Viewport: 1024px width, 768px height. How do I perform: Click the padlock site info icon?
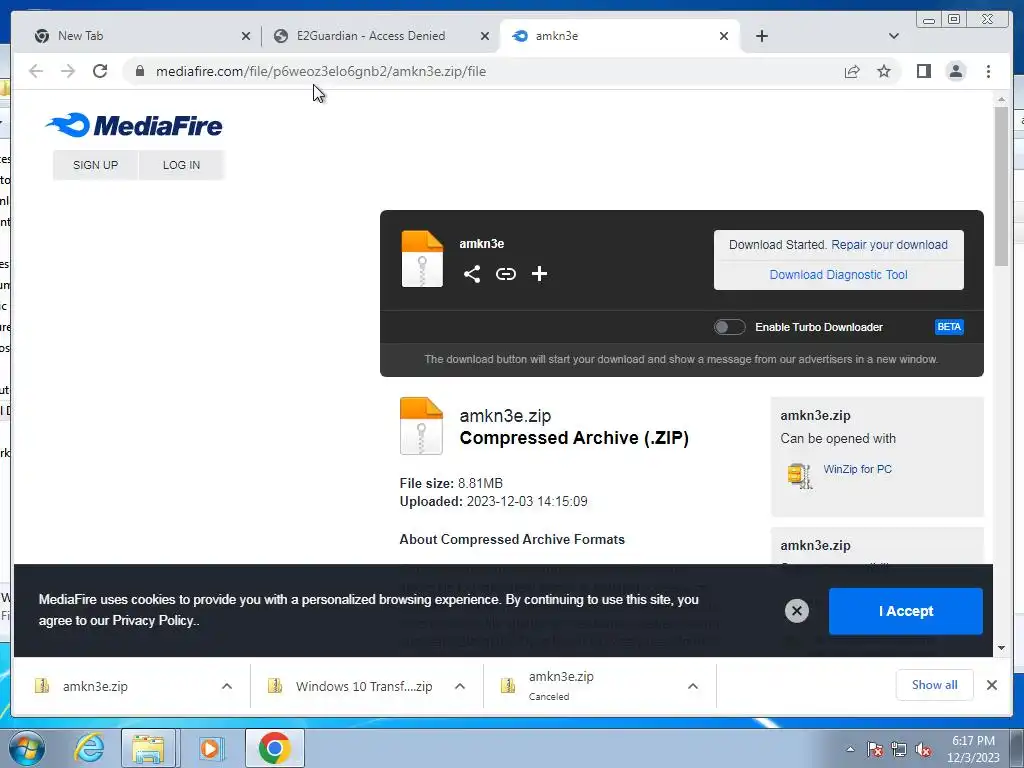click(x=140, y=71)
